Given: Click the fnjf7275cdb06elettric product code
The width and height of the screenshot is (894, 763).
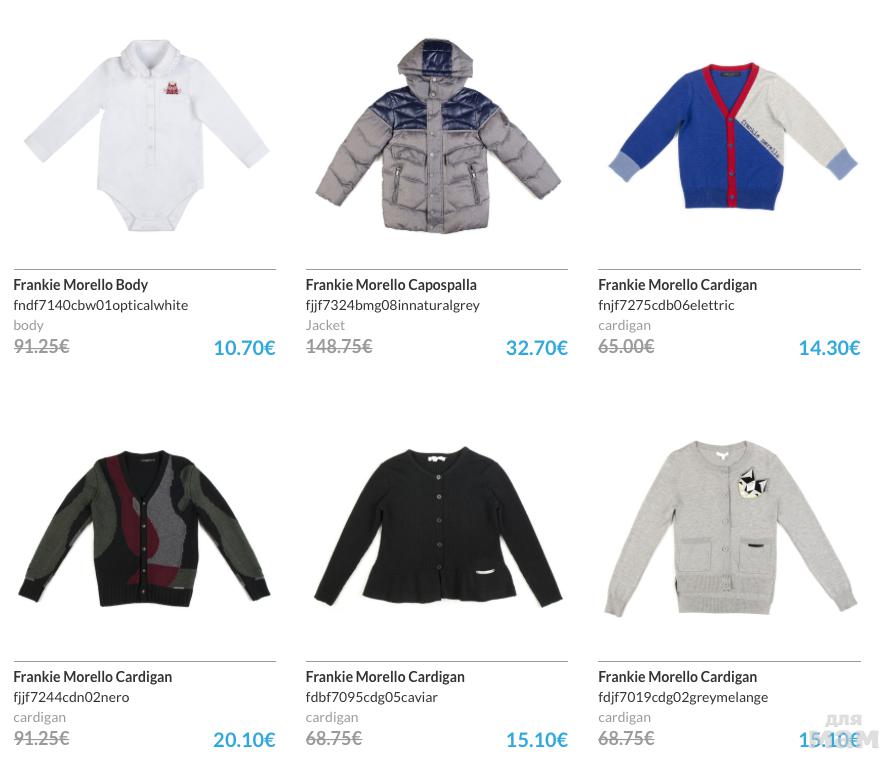Looking at the screenshot, I should (x=666, y=305).
